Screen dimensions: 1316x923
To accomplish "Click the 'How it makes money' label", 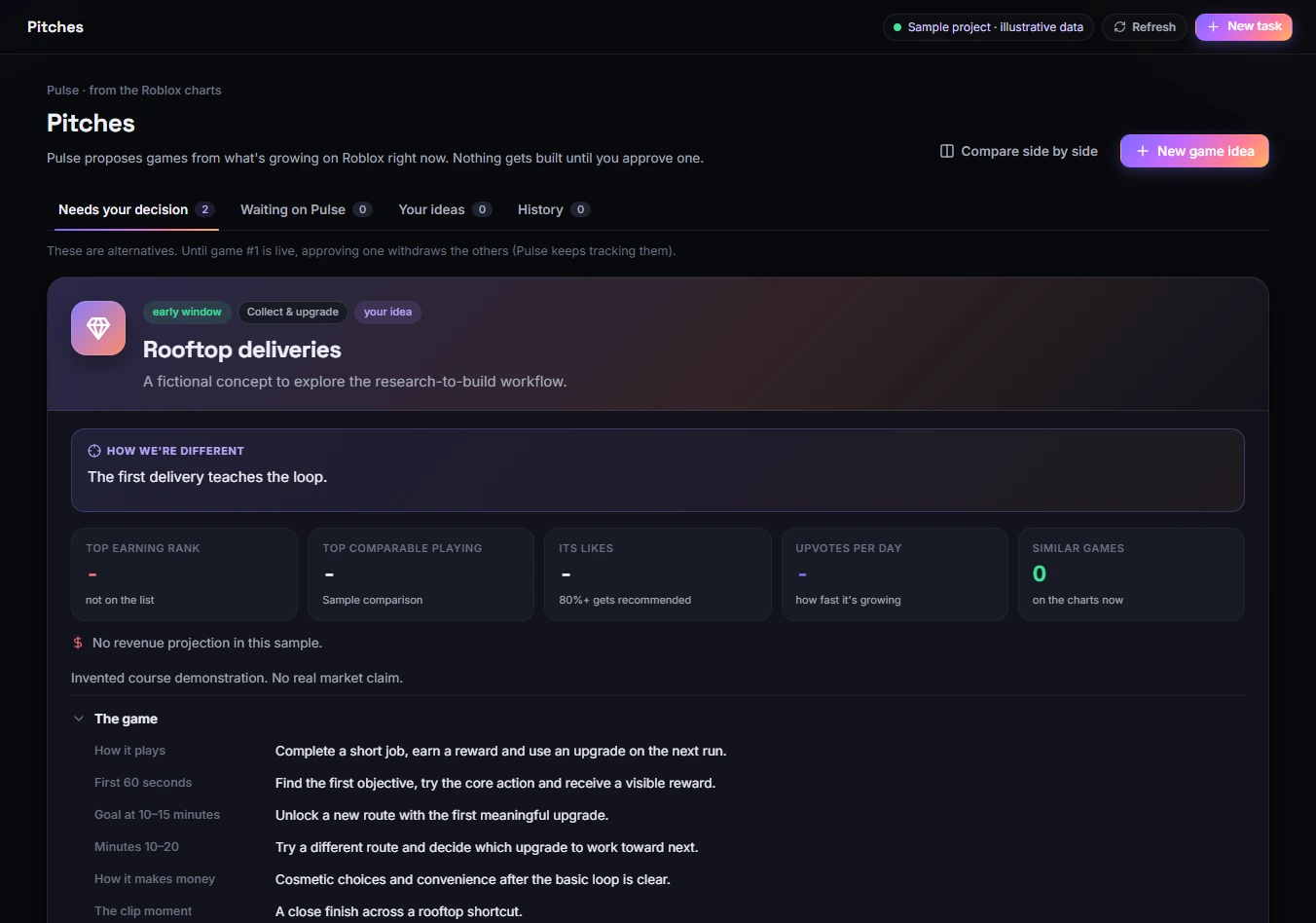I will 155,879.
